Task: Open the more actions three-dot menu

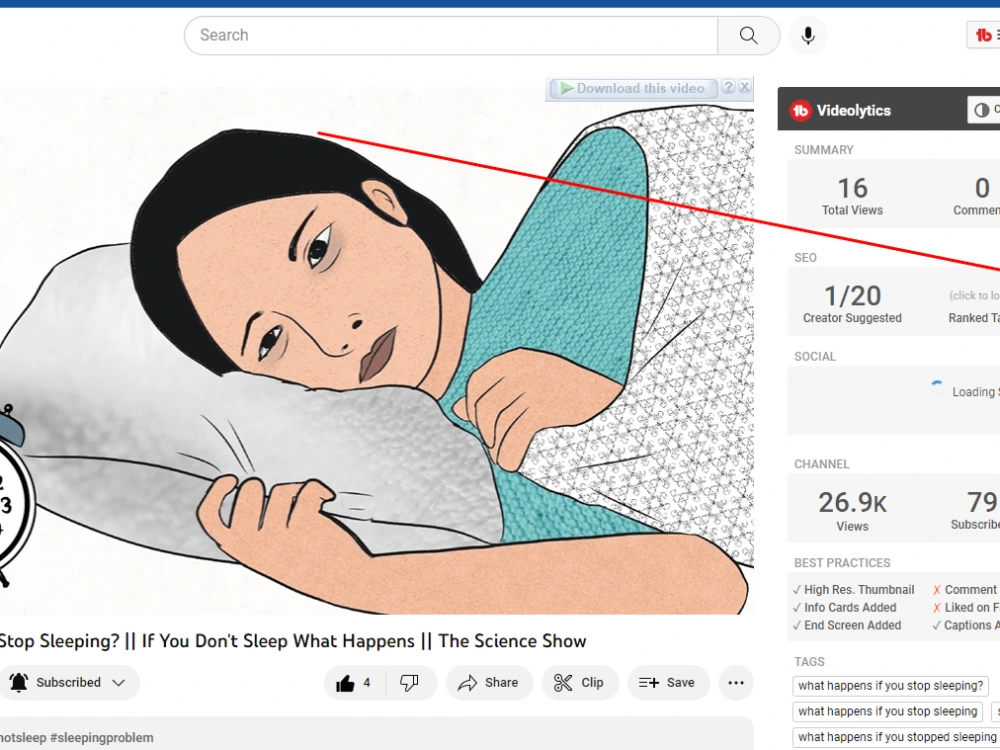Action: click(736, 683)
